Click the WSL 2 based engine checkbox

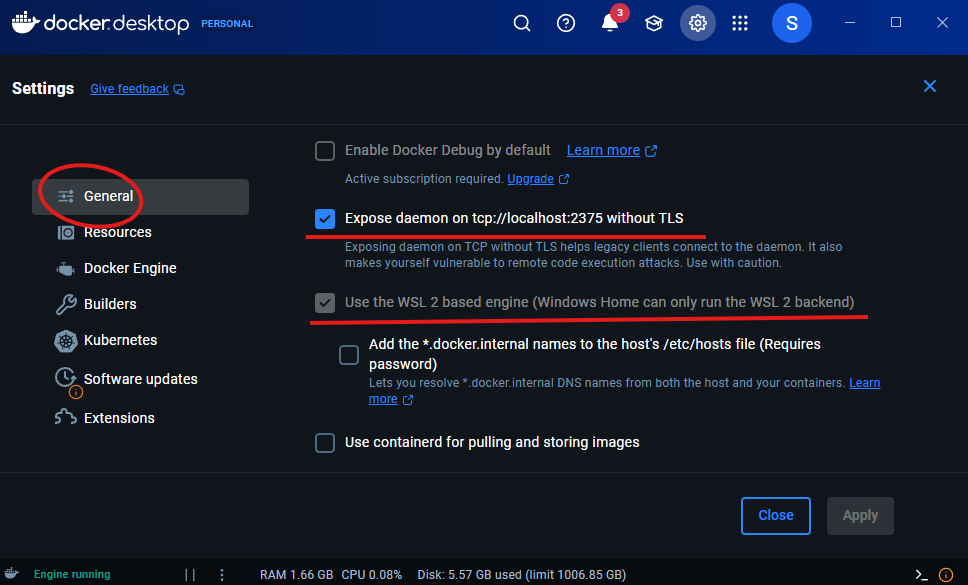(325, 302)
